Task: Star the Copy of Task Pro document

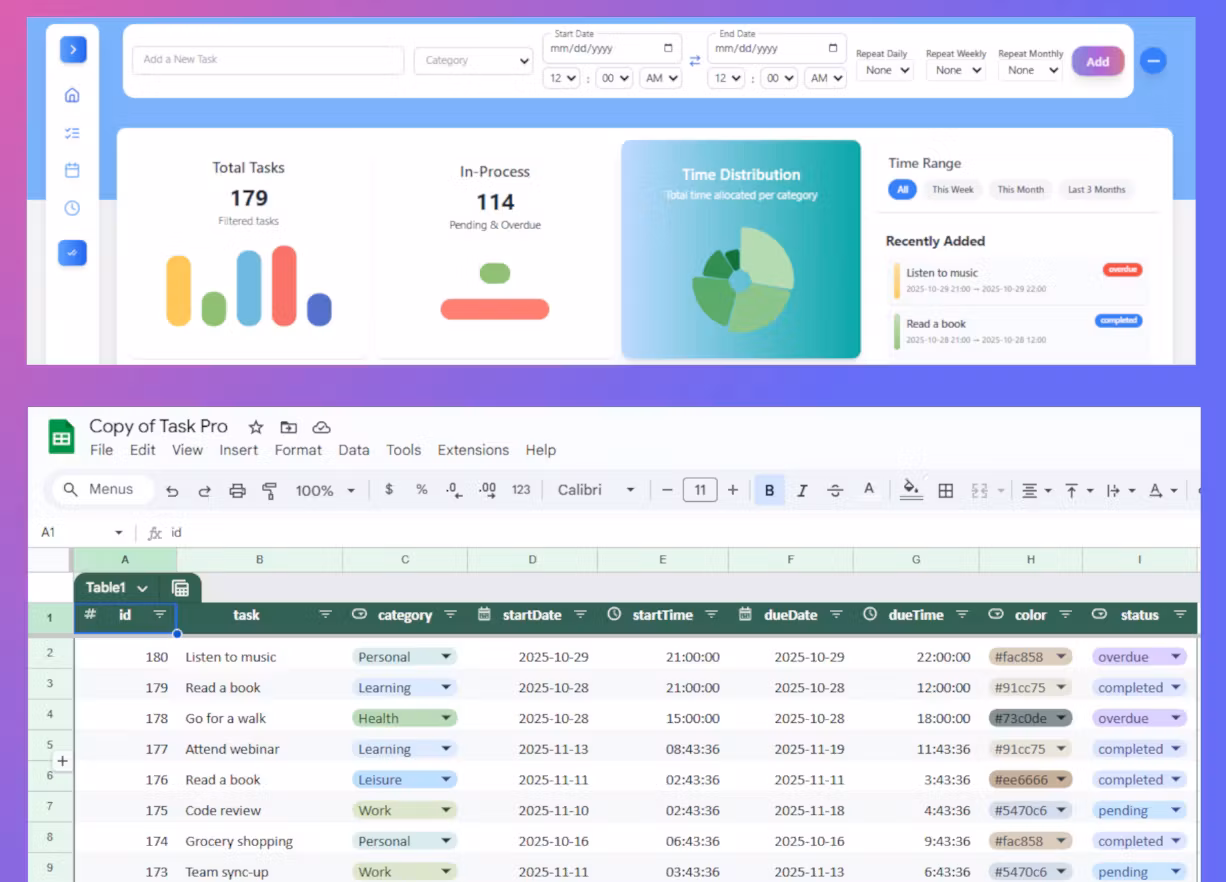Action: 256,427
